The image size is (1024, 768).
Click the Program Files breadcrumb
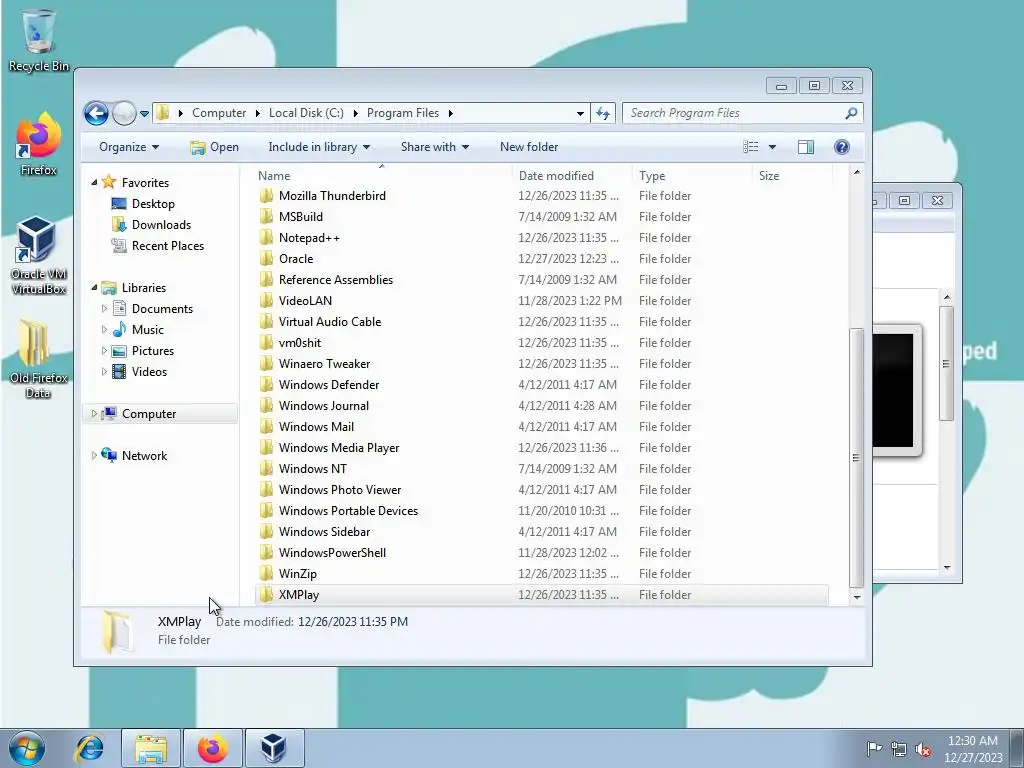point(403,113)
